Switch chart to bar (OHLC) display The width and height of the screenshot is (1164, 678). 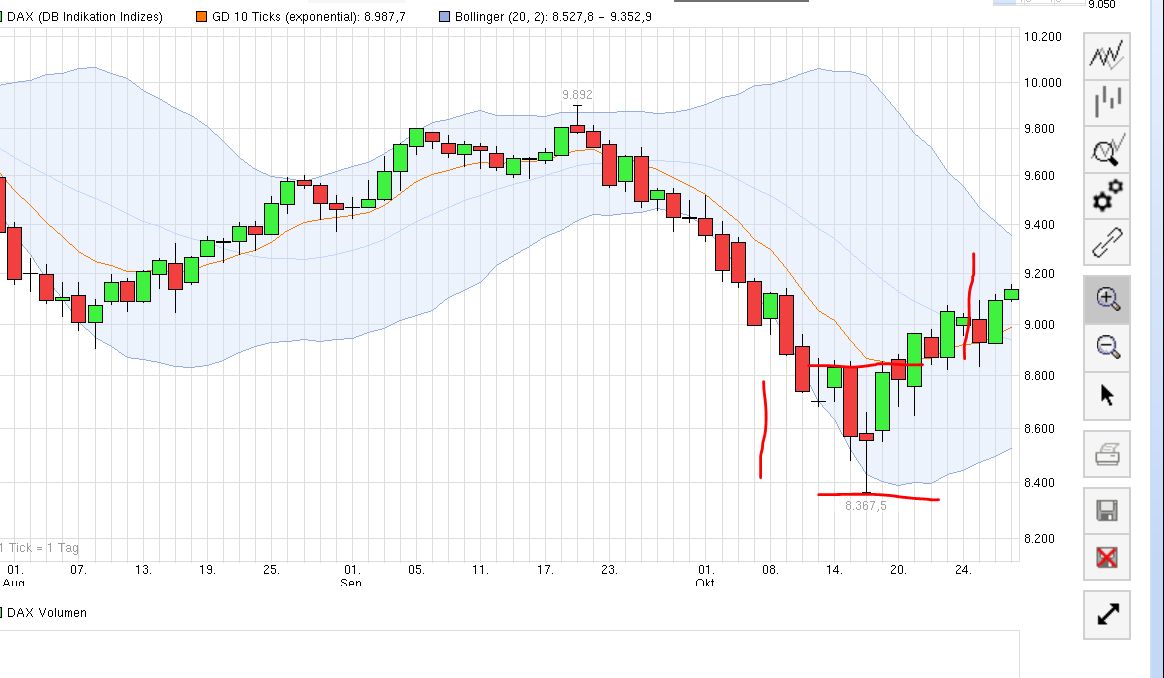[1107, 102]
